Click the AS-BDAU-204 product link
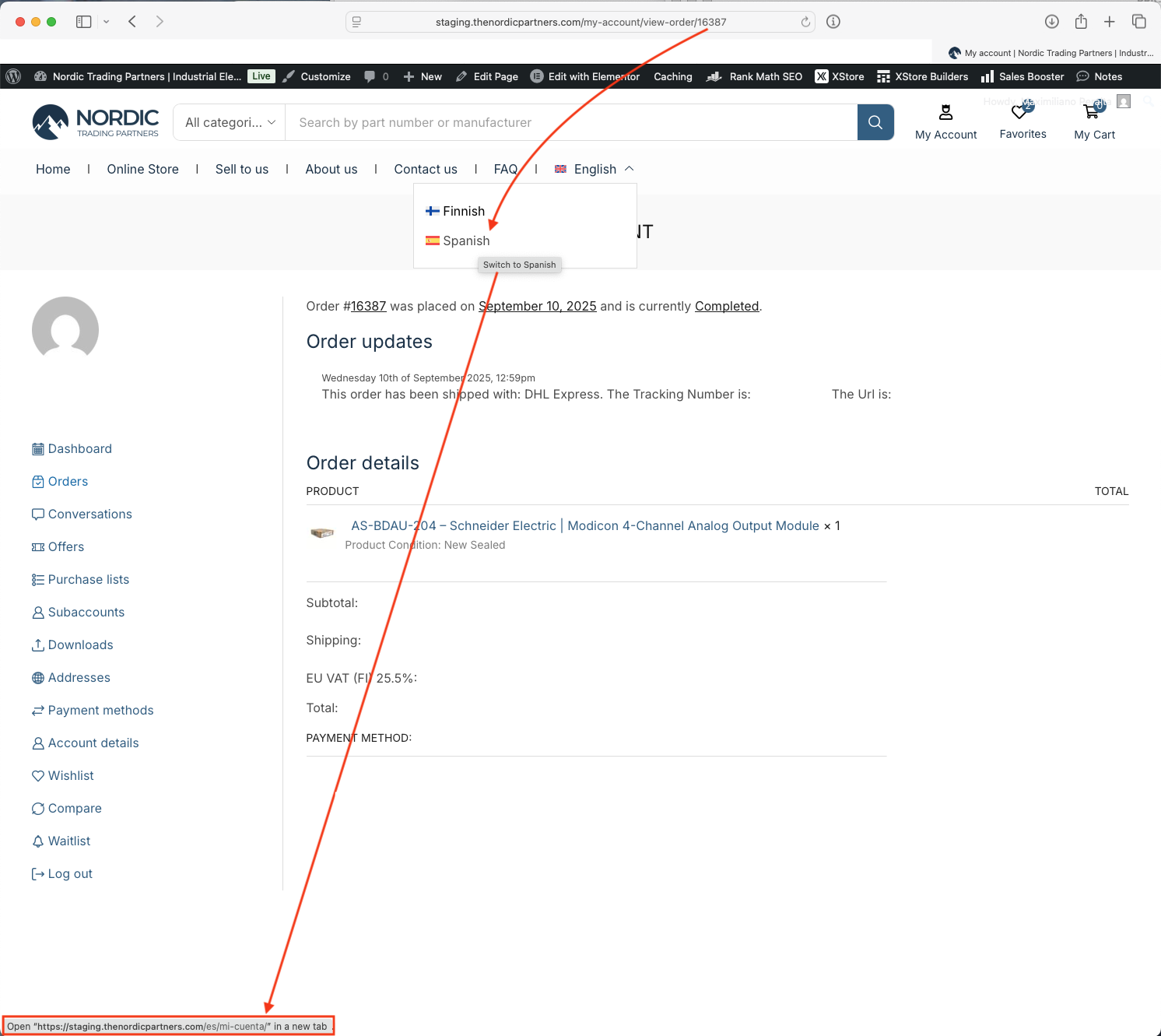This screenshot has height=1036, width=1161. pos(584,526)
